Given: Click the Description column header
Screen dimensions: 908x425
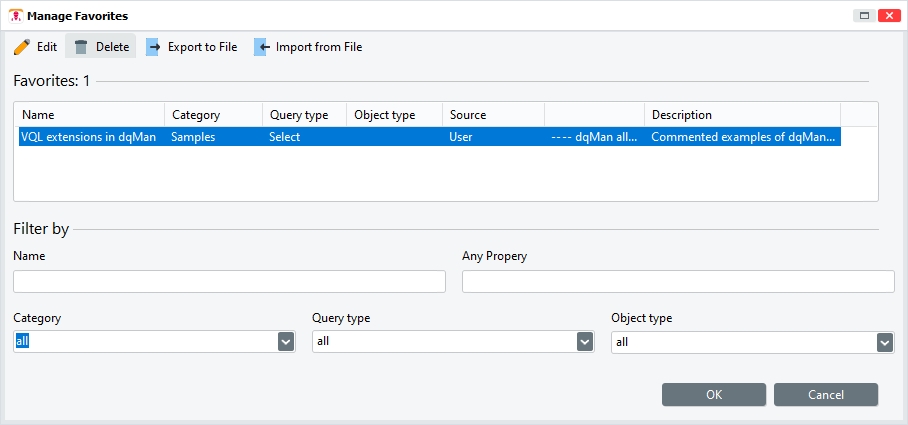Looking at the screenshot, I should [x=741, y=115].
